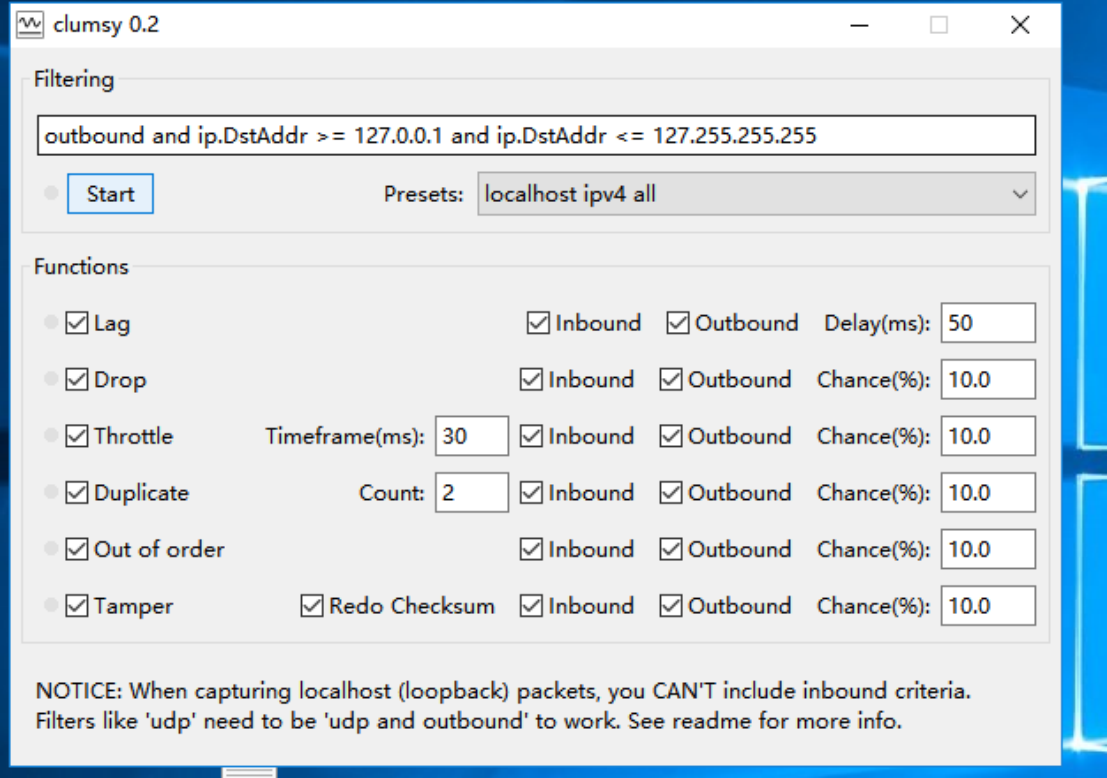Click the clumsy app icon in title bar
The image size is (1107, 778).
[x=32, y=25]
